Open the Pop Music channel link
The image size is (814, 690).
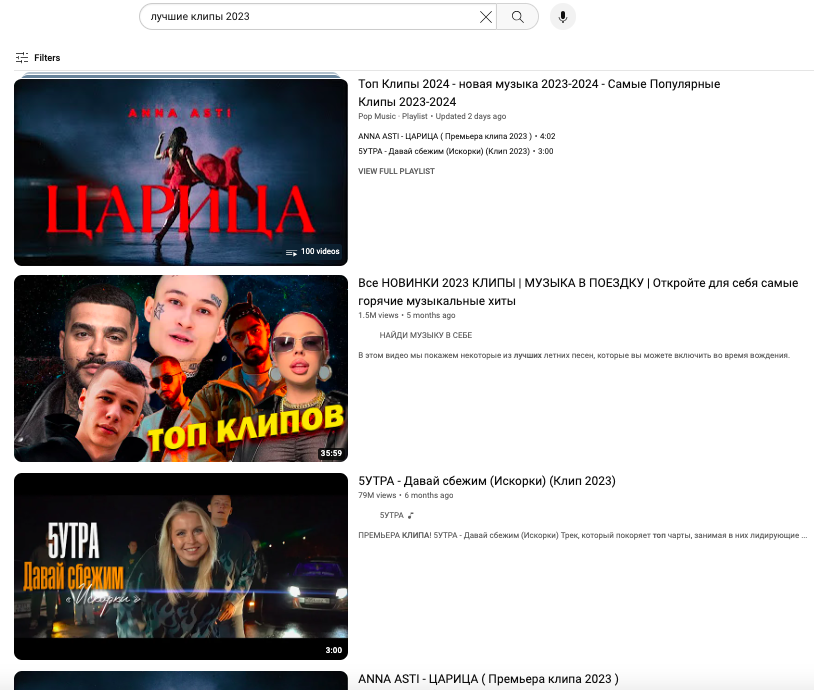(x=377, y=116)
